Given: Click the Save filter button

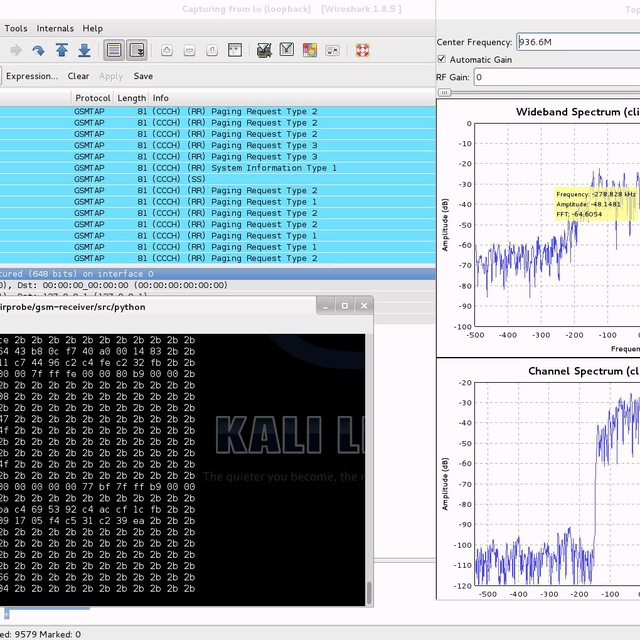Looking at the screenshot, I should [143, 76].
